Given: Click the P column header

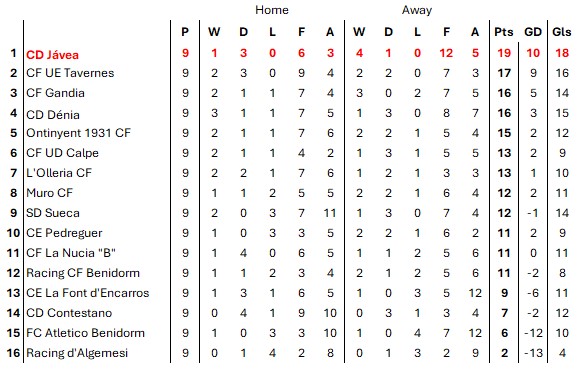Looking at the screenshot, I should (185, 32).
